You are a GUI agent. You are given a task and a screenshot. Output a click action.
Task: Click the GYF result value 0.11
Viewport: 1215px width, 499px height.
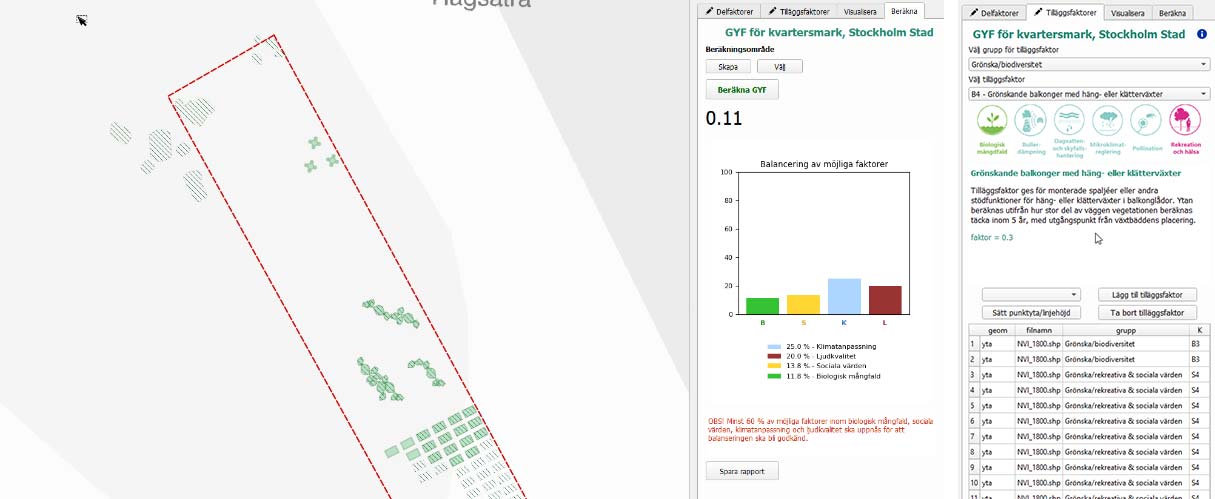[724, 118]
